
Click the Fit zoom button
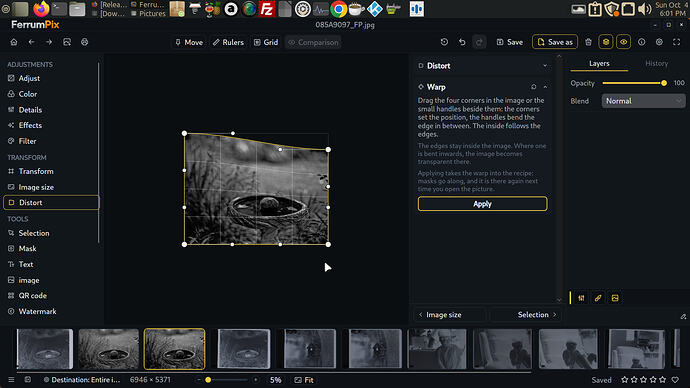[x=304, y=380]
